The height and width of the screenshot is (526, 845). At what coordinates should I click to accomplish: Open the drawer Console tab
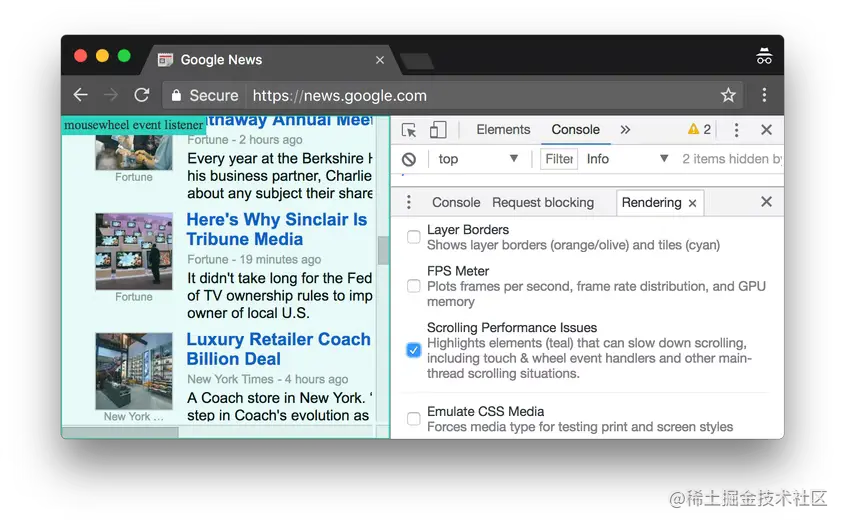pyautogui.click(x=456, y=203)
